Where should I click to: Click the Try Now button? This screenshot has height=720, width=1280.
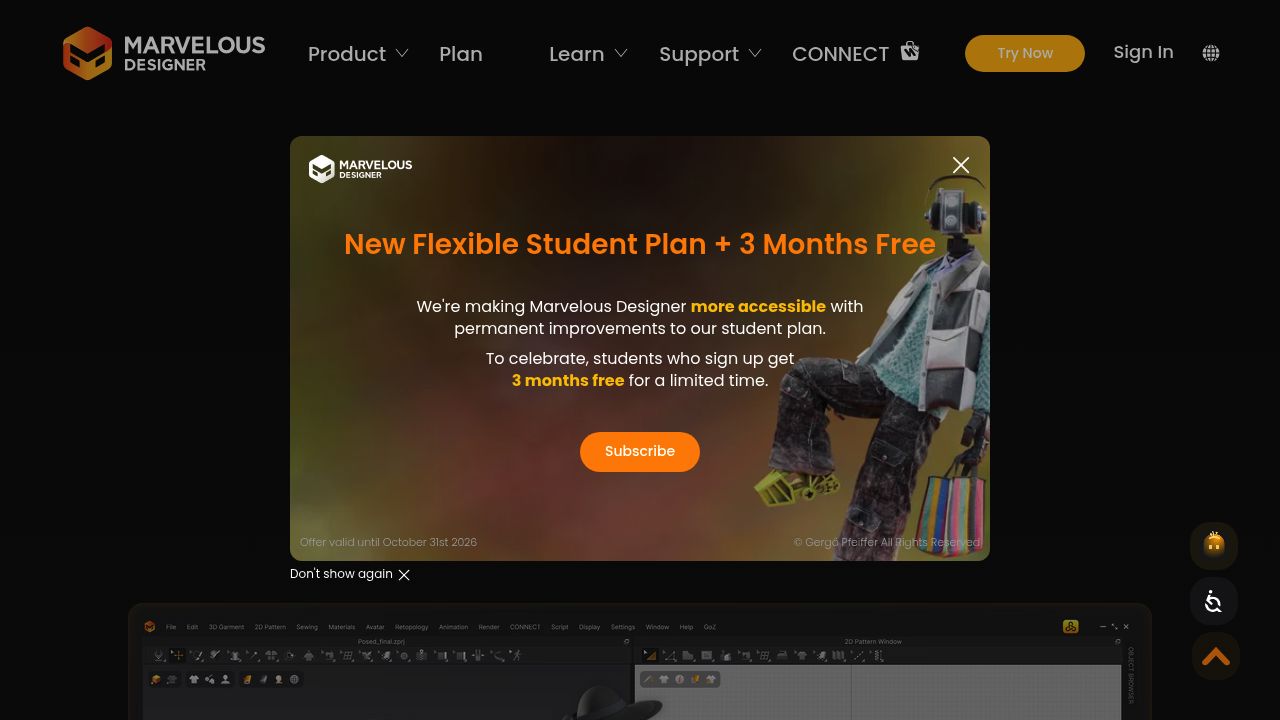(1025, 53)
